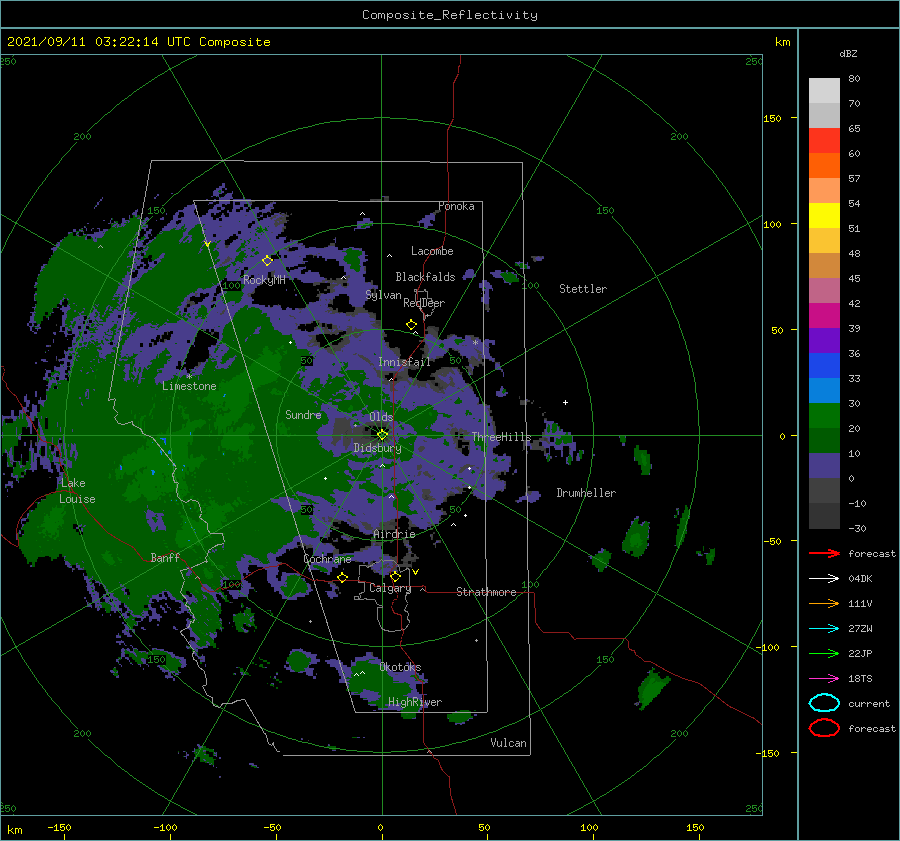
Task: Select the Didsbury label
Action: [377, 448]
